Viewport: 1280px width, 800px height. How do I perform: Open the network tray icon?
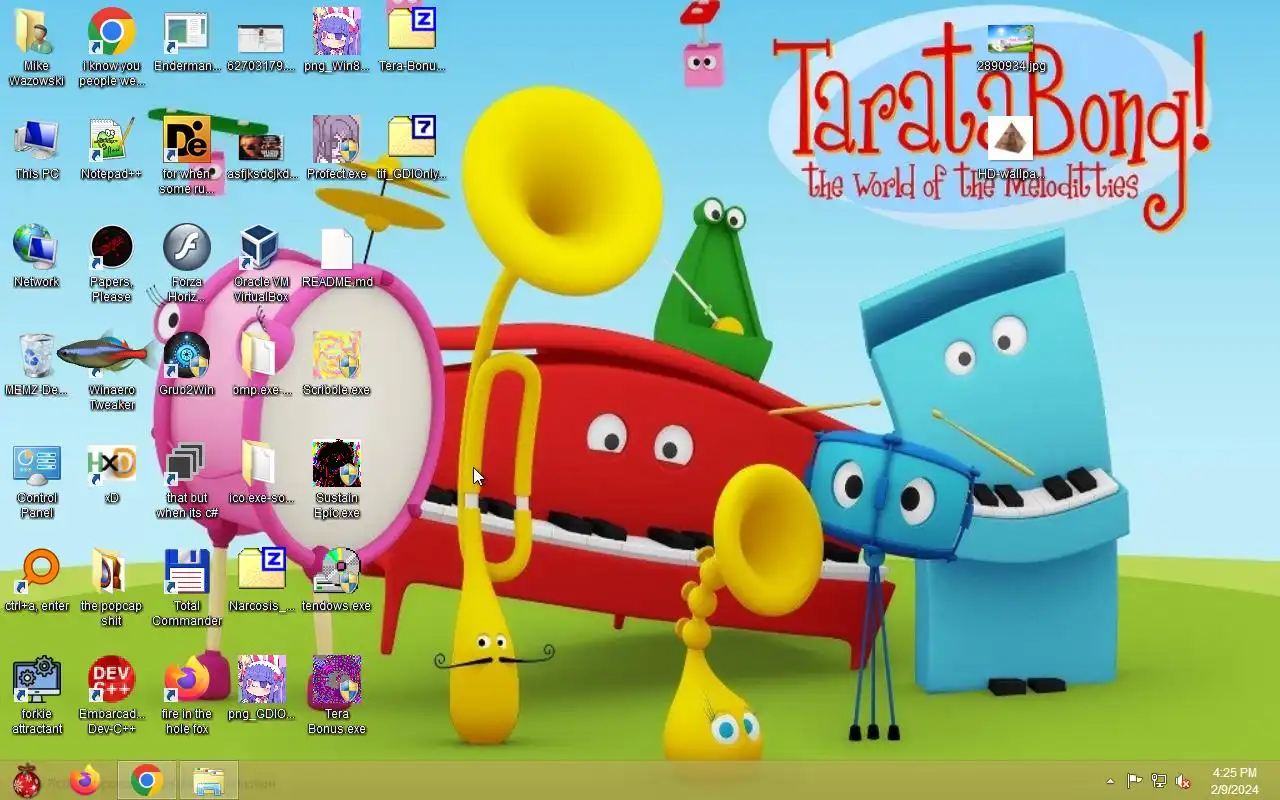(1159, 781)
